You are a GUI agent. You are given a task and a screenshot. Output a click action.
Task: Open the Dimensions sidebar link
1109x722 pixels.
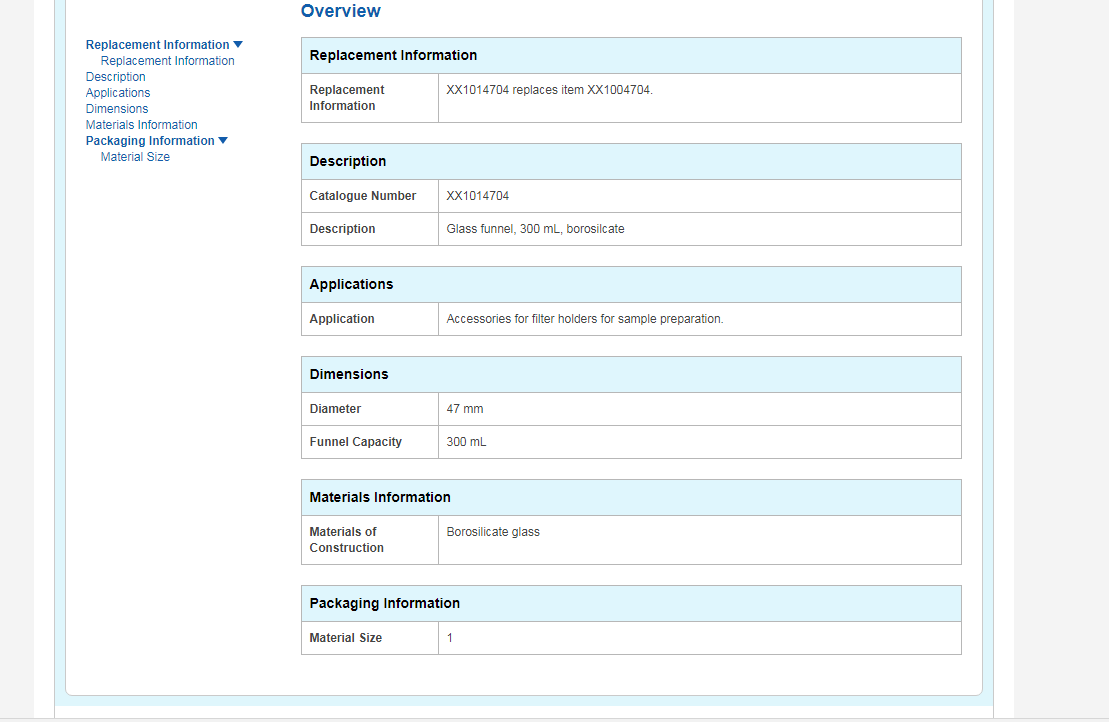pyautogui.click(x=117, y=109)
